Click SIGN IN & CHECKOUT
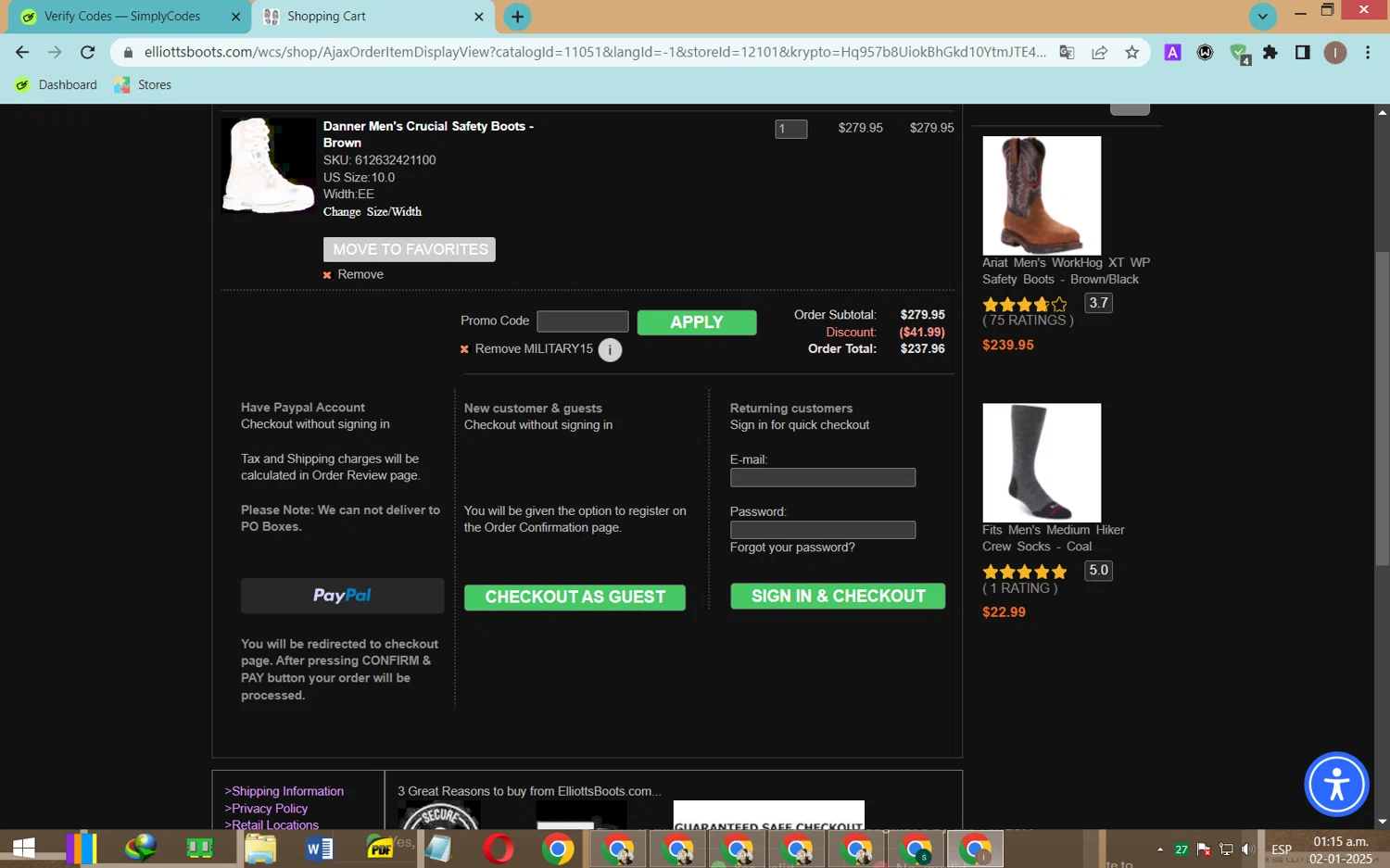The height and width of the screenshot is (868, 1390). pyautogui.click(x=838, y=597)
